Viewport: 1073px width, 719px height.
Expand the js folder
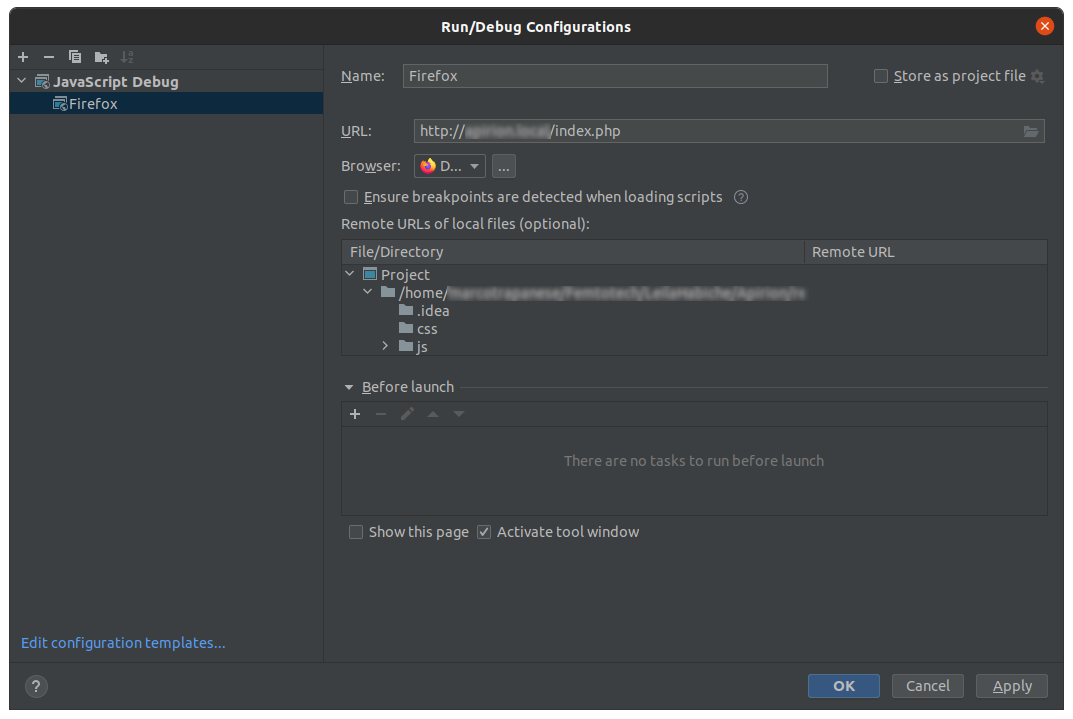pos(386,346)
